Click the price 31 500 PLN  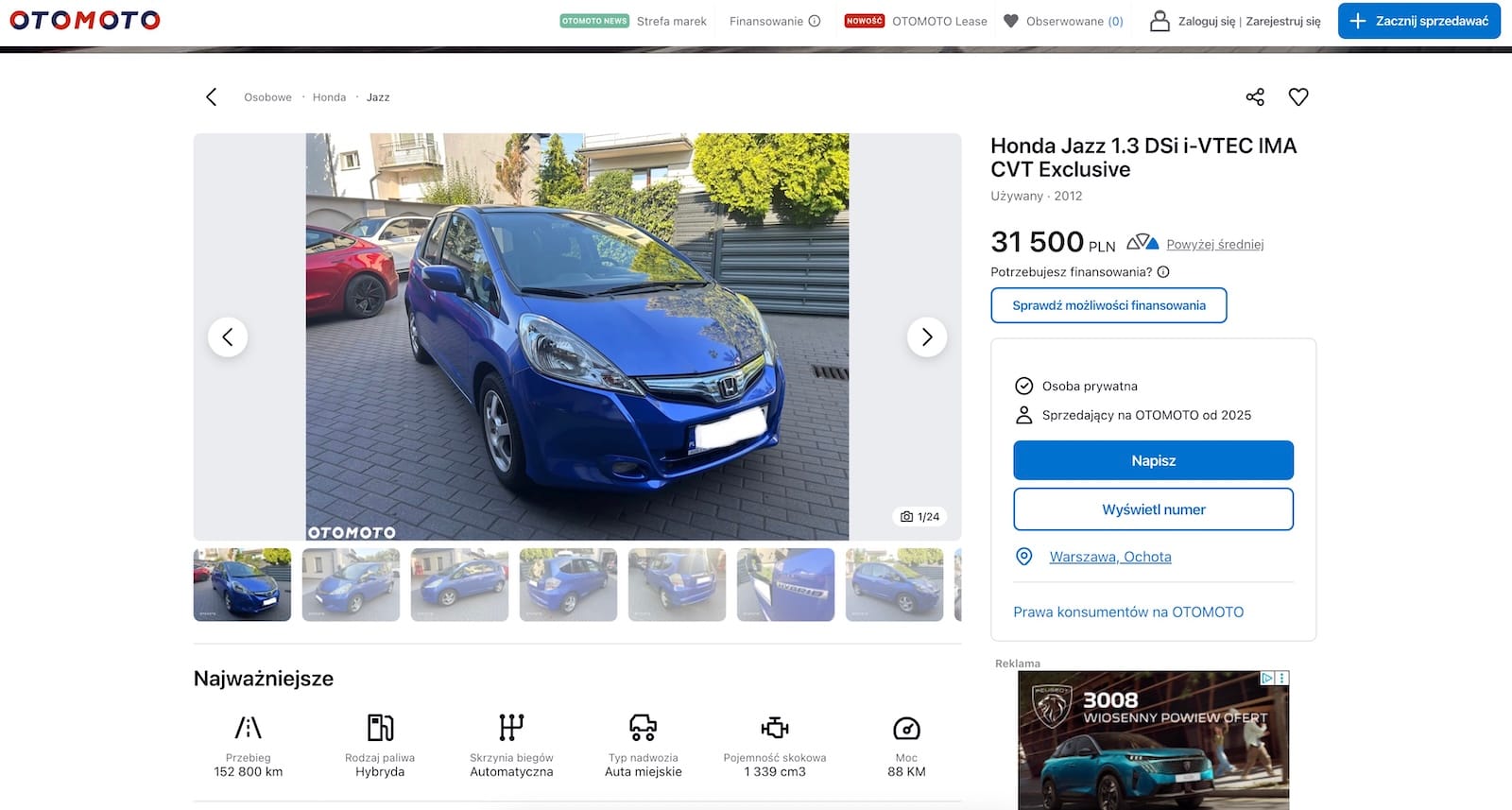(1053, 242)
